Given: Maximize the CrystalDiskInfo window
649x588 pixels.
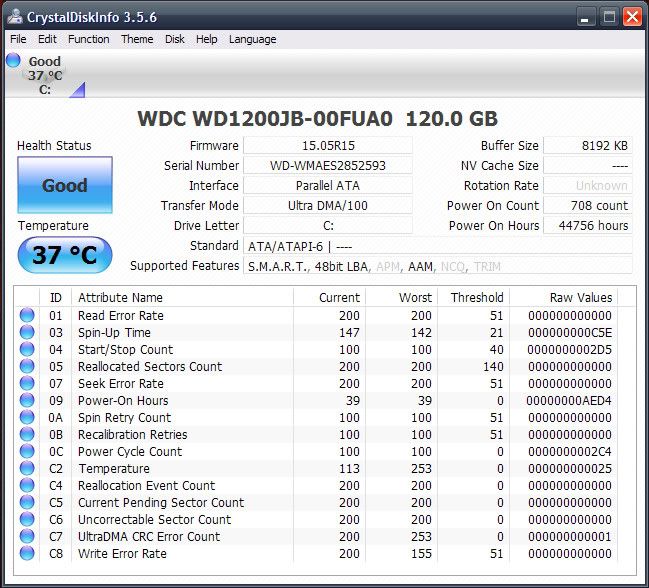Looking at the screenshot, I should pyautogui.click(x=609, y=17).
